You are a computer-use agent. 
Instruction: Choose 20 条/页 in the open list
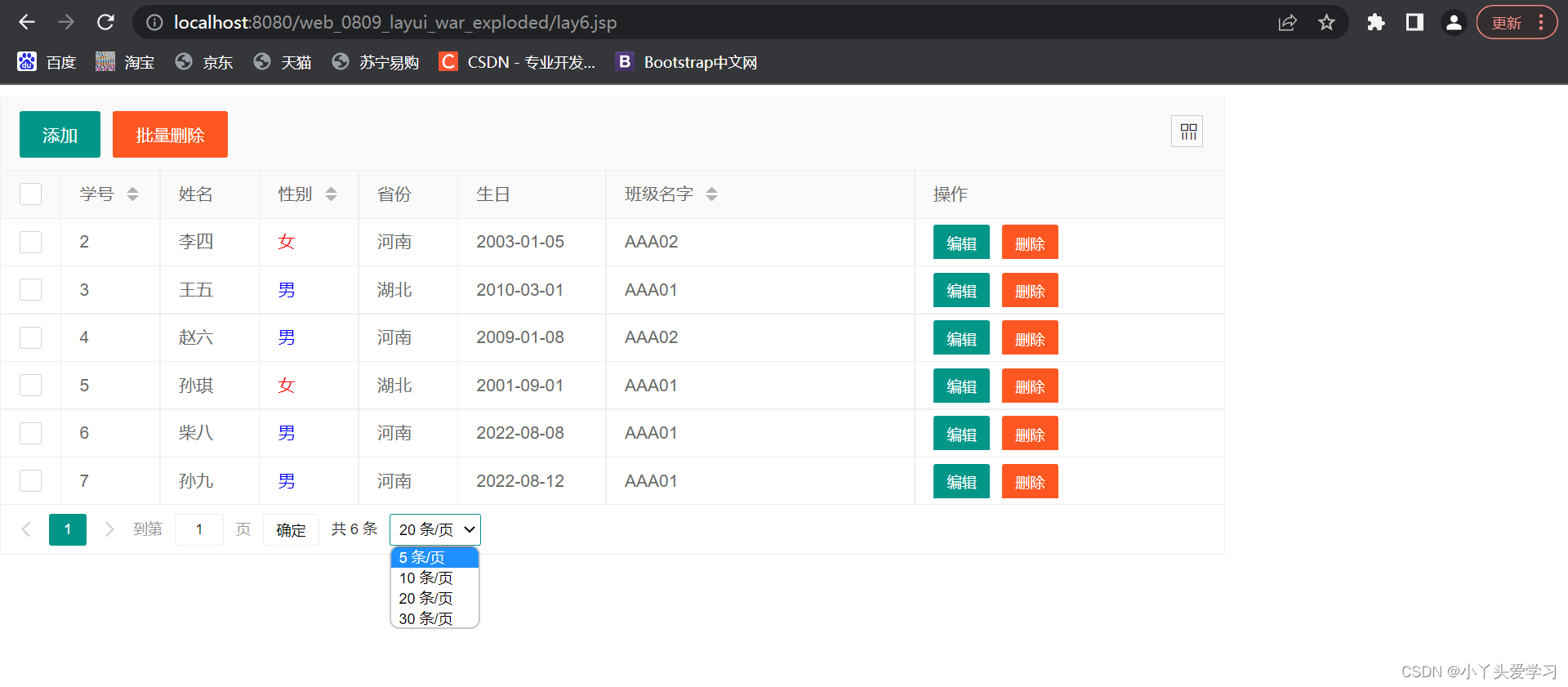434,598
